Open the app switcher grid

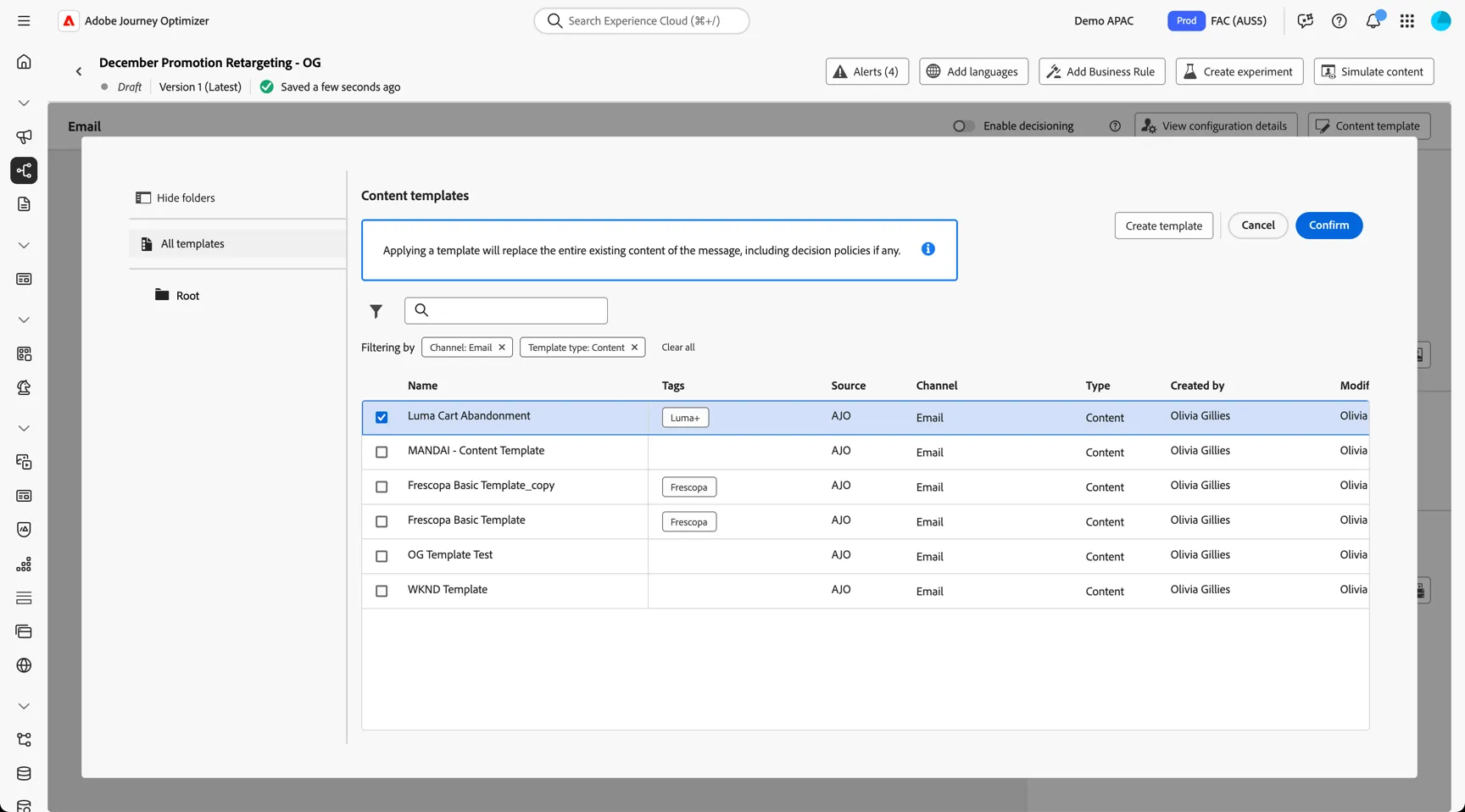tap(1407, 20)
